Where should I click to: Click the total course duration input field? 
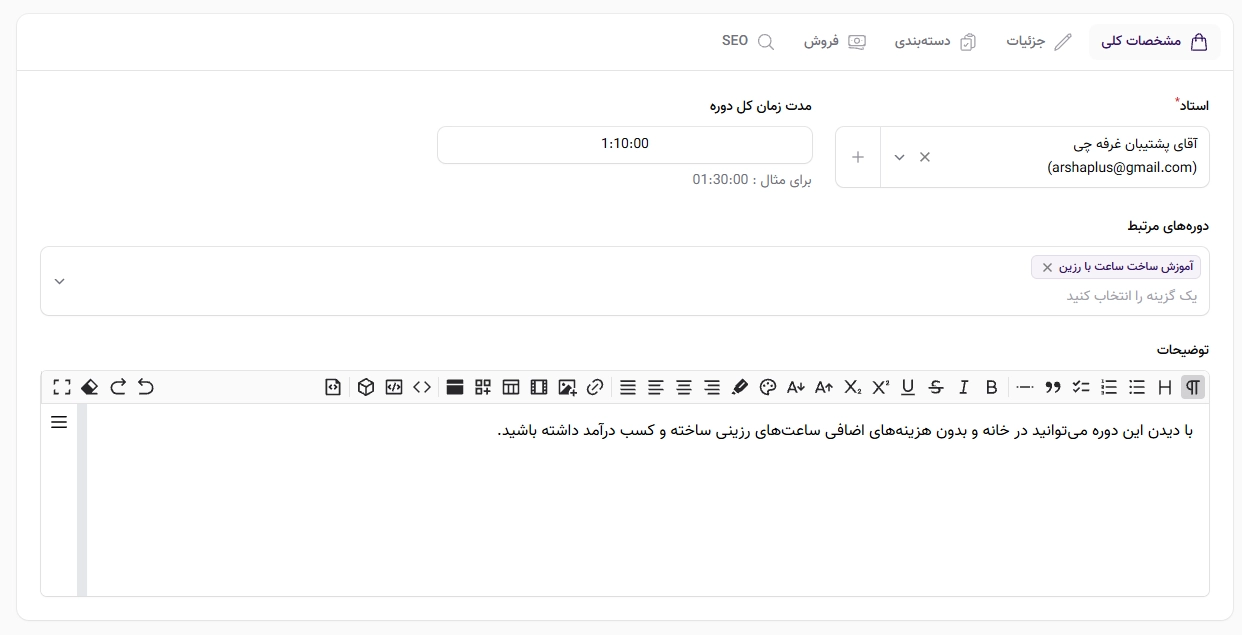coord(625,144)
